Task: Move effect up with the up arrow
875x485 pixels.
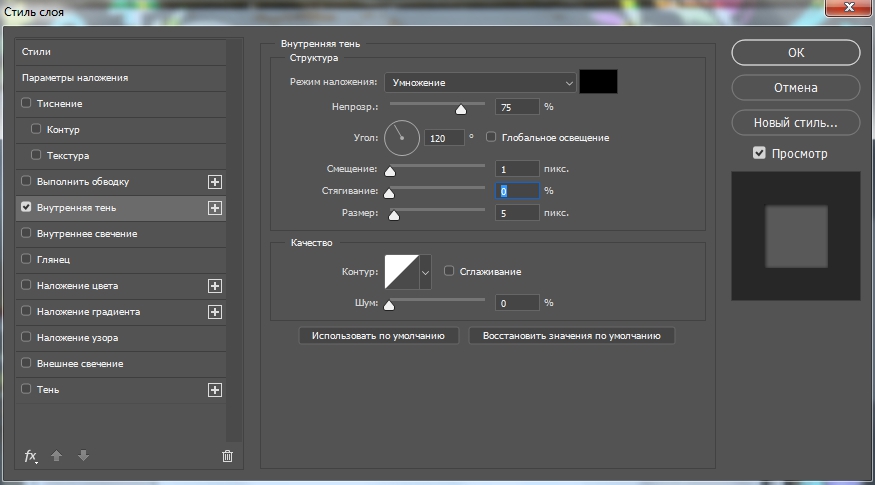Action: [x=56, y=455]
